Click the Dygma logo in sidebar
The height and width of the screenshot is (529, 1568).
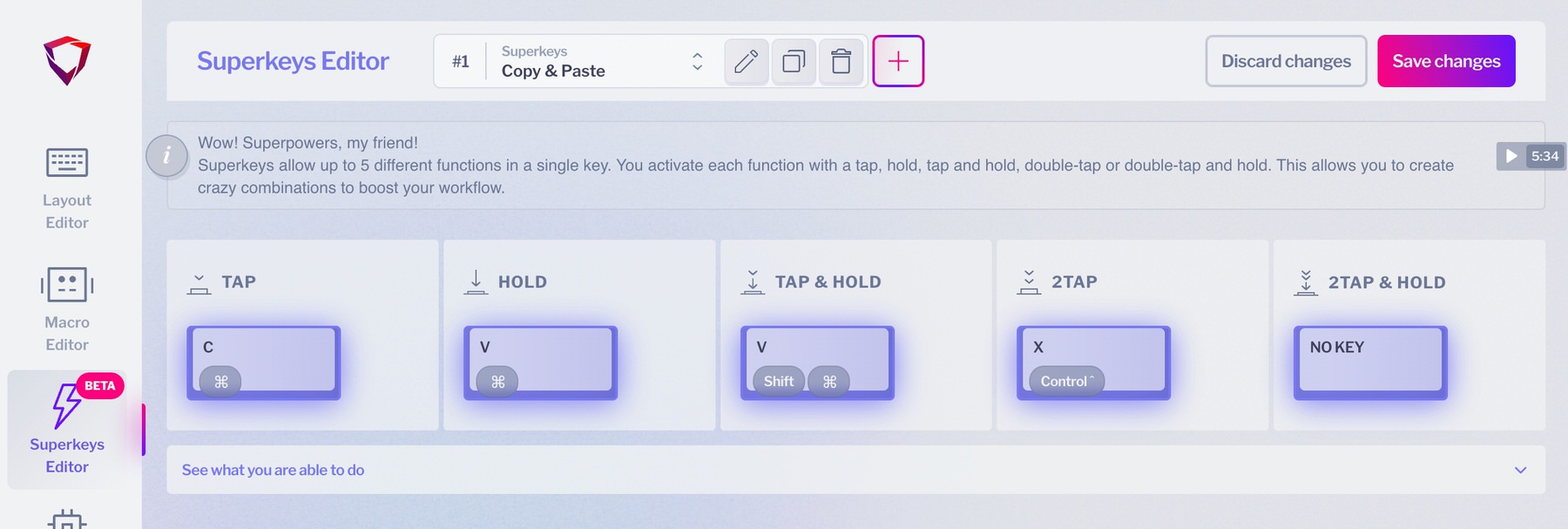point(67,60)
